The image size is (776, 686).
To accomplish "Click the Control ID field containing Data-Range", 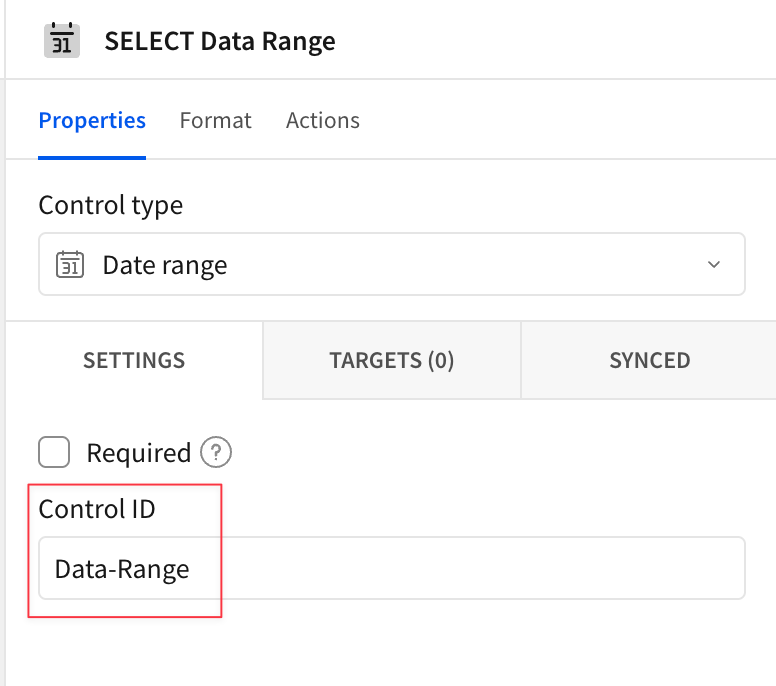I will pos(122,569).
